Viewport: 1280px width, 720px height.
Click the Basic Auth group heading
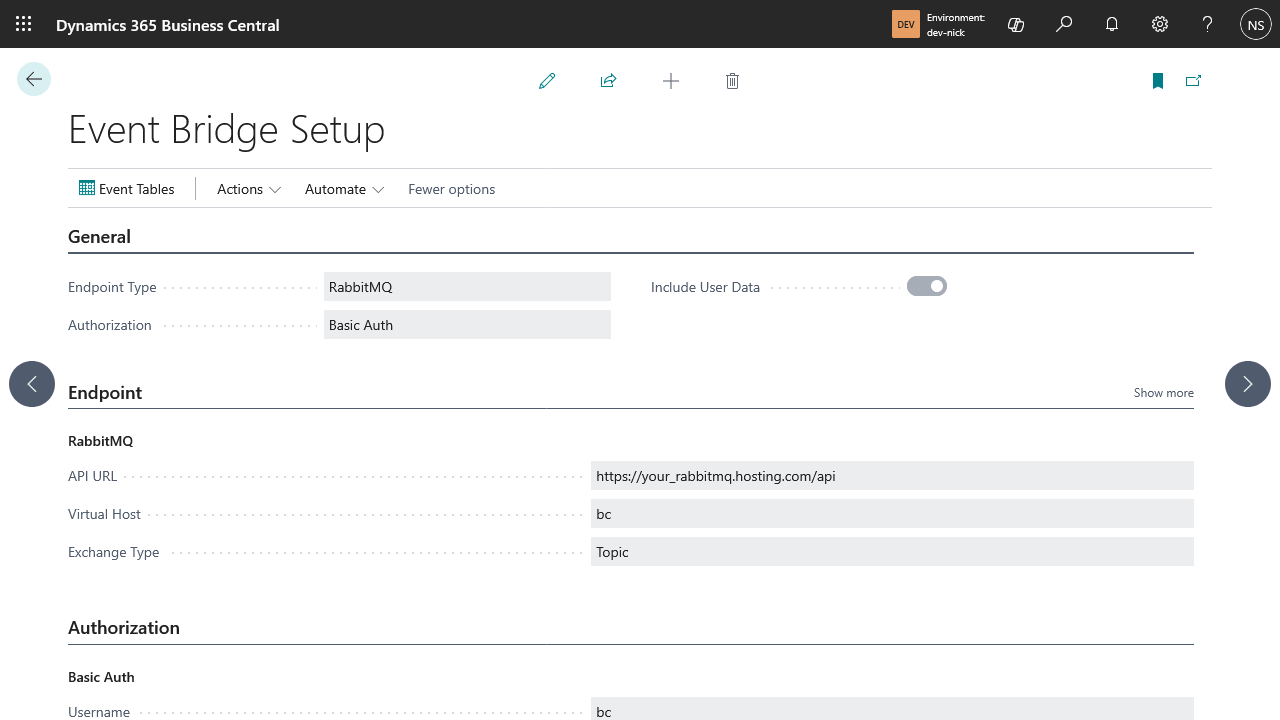pos(101,677)
